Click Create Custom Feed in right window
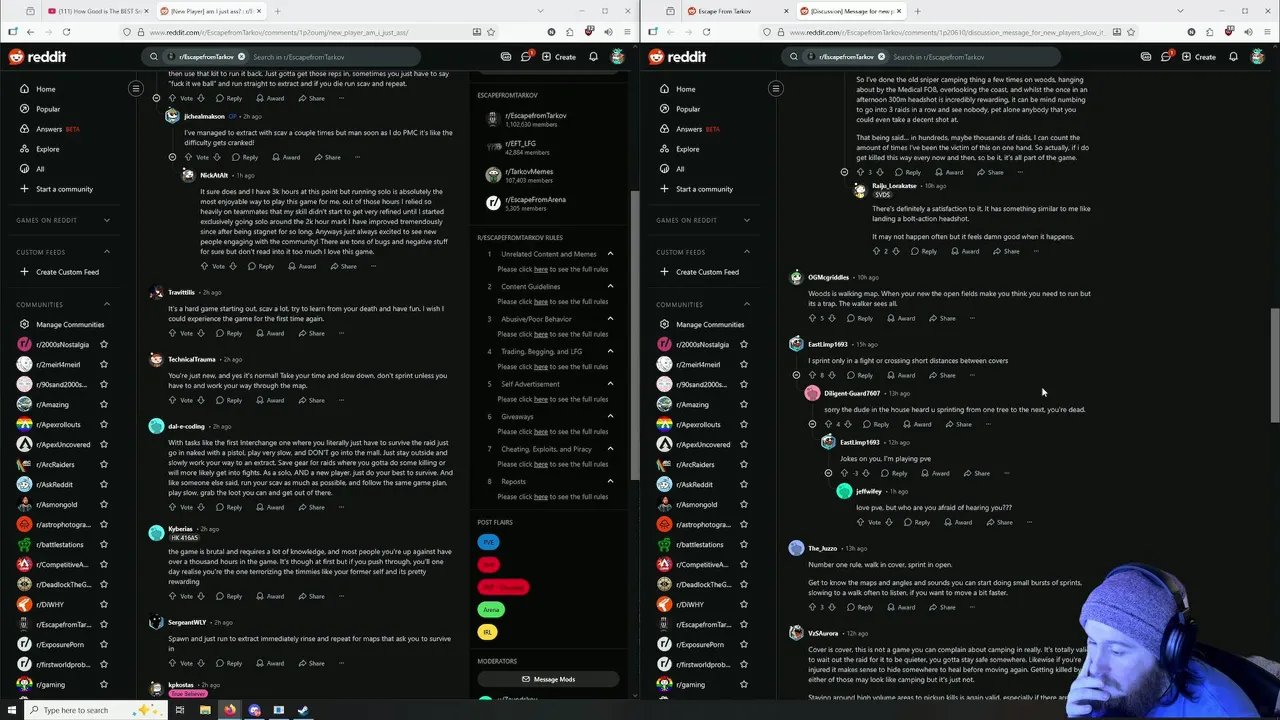The image size is (1280, 720). click(698, 272)
